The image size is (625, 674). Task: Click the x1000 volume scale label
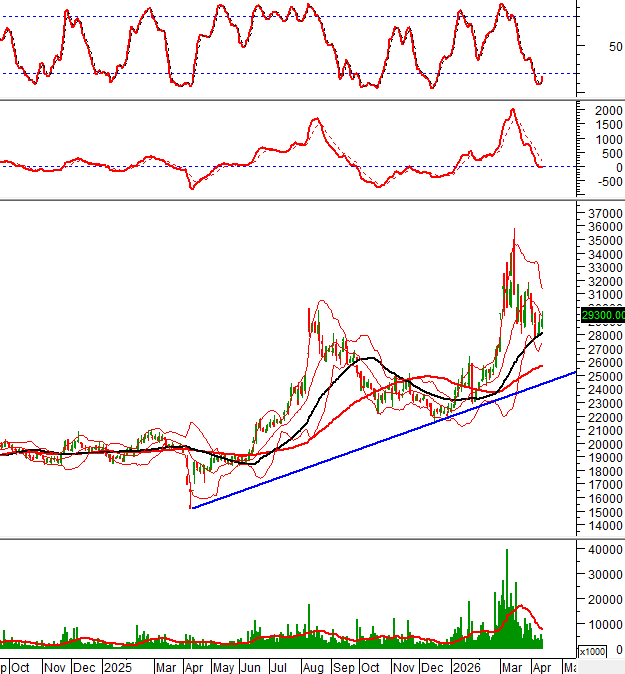coord(592,651)
